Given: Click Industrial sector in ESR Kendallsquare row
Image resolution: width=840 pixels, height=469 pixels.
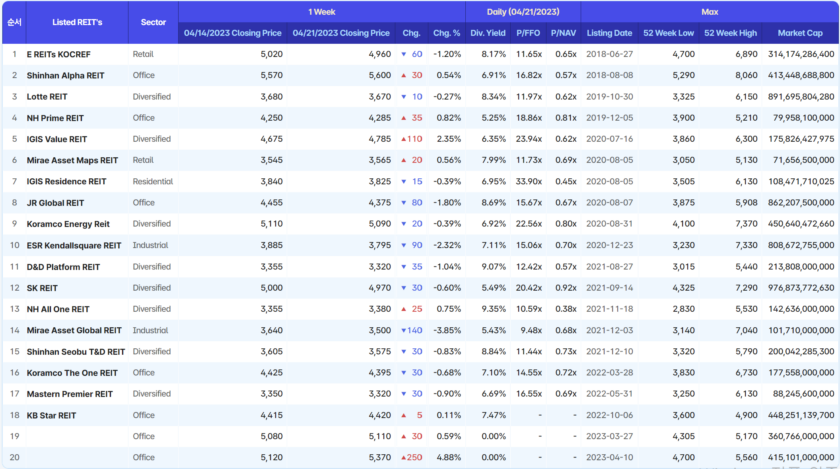Looking at the screenshot, I should (x=150, y=245).
